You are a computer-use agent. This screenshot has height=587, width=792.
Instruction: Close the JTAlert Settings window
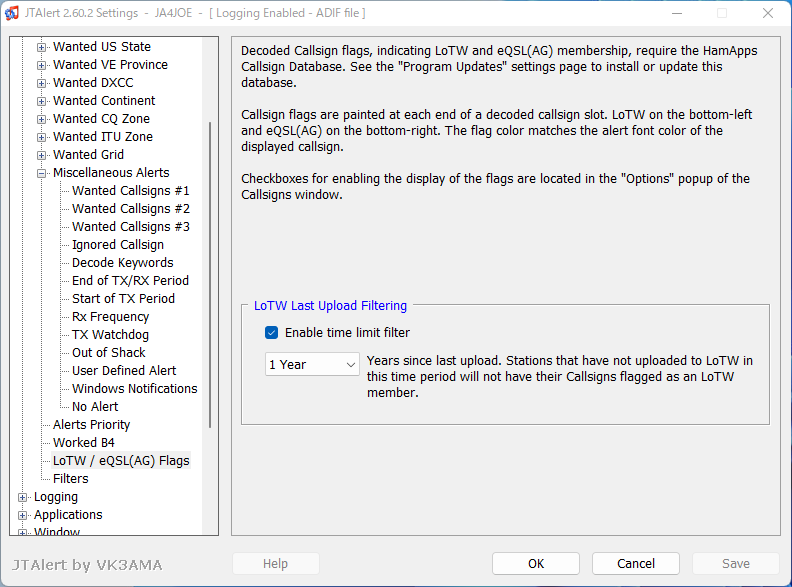pos(768,13)
